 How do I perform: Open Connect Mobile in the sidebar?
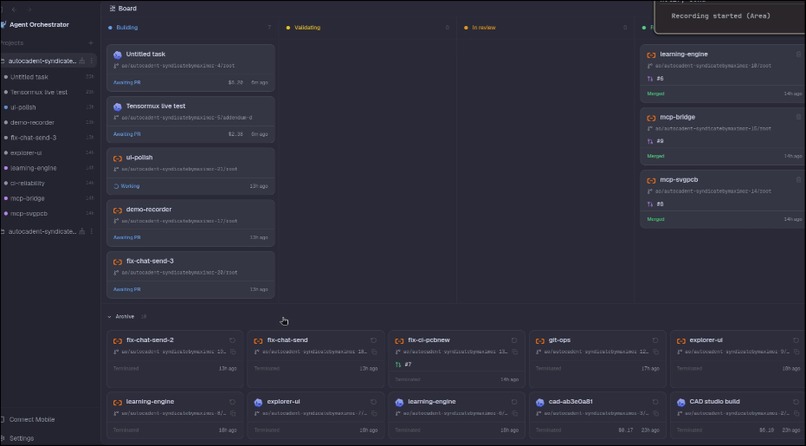click(32, 420)
